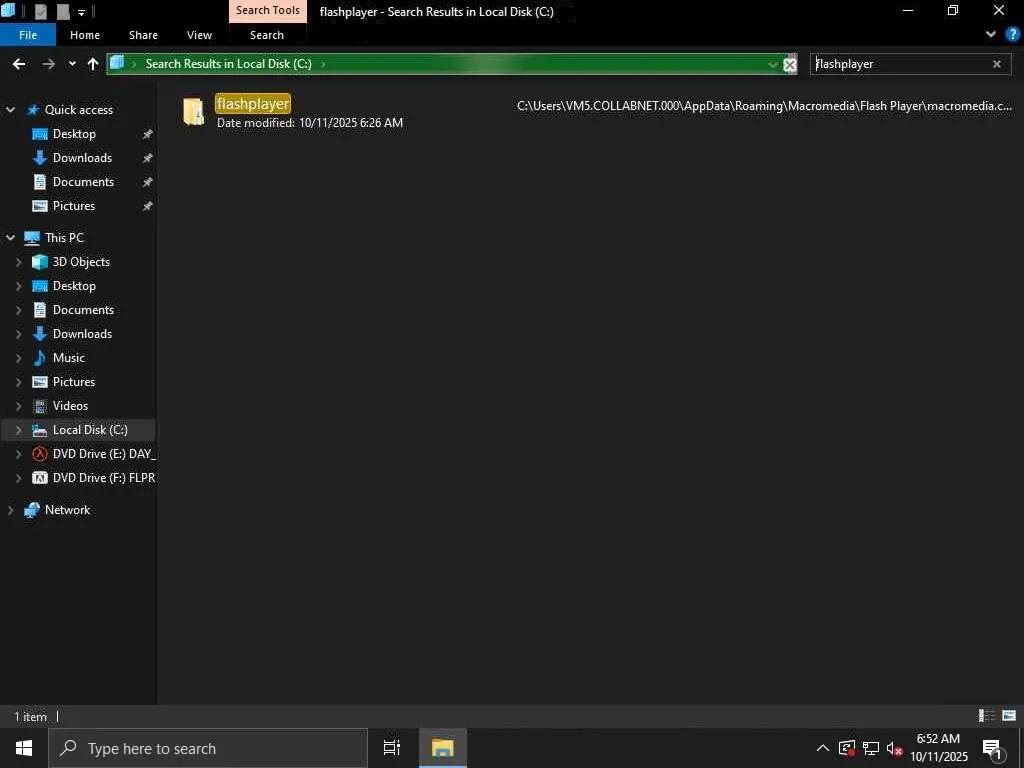This screenshot has width=1024, height=768.
Task: Open the clock showing 6:52 AM
Action: pyautogui.click(x=938, y=748)
